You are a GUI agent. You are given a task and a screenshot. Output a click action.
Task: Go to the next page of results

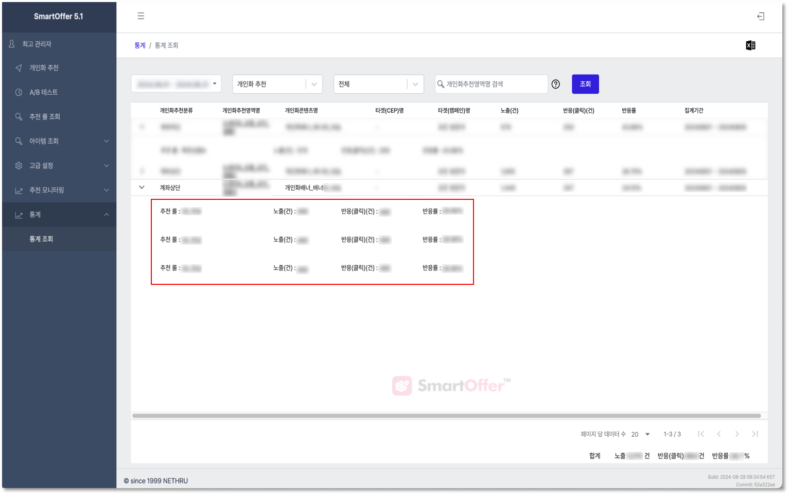click(x=737, y=433)
